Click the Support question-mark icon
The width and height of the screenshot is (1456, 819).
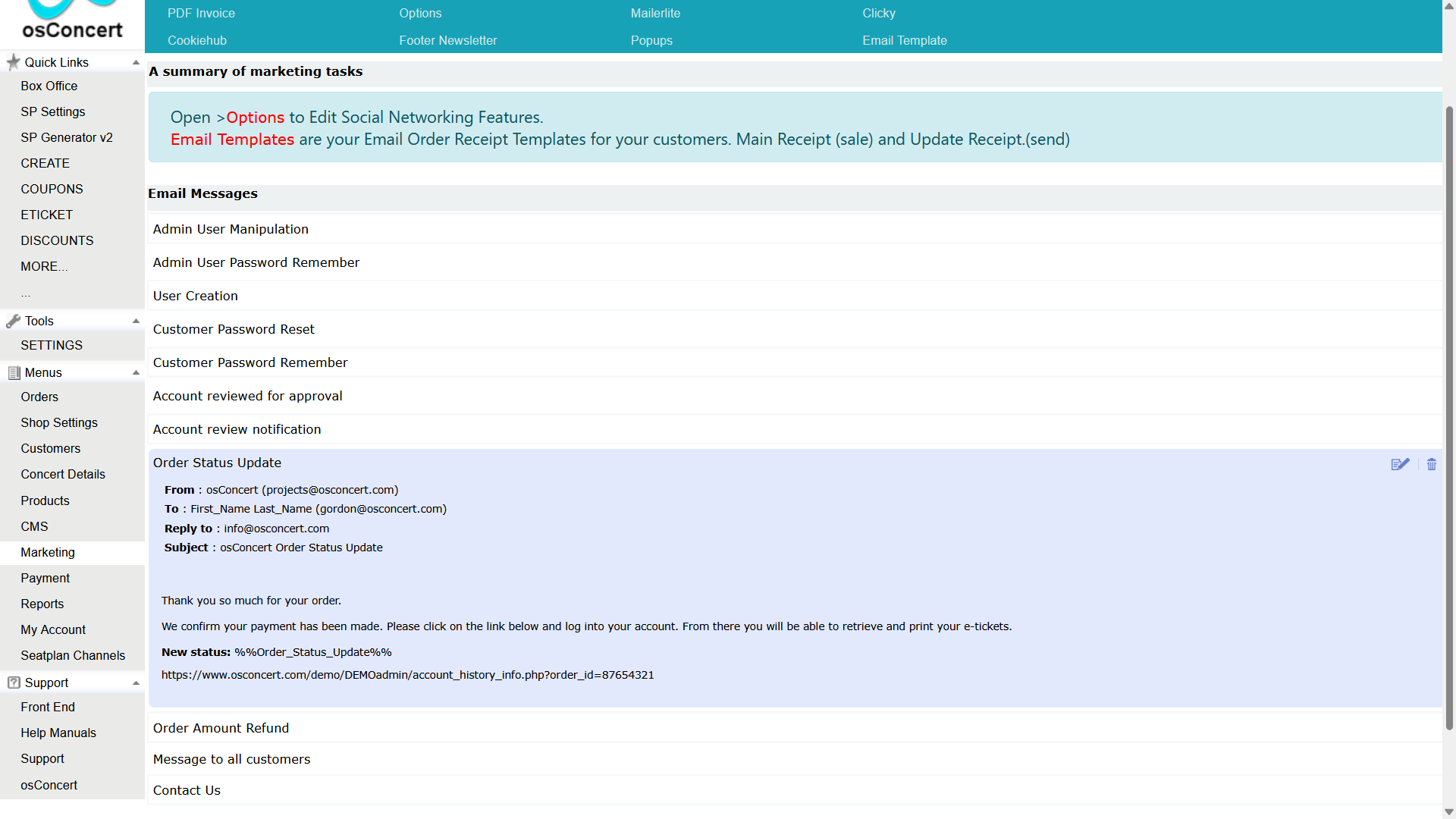[14, 682]
